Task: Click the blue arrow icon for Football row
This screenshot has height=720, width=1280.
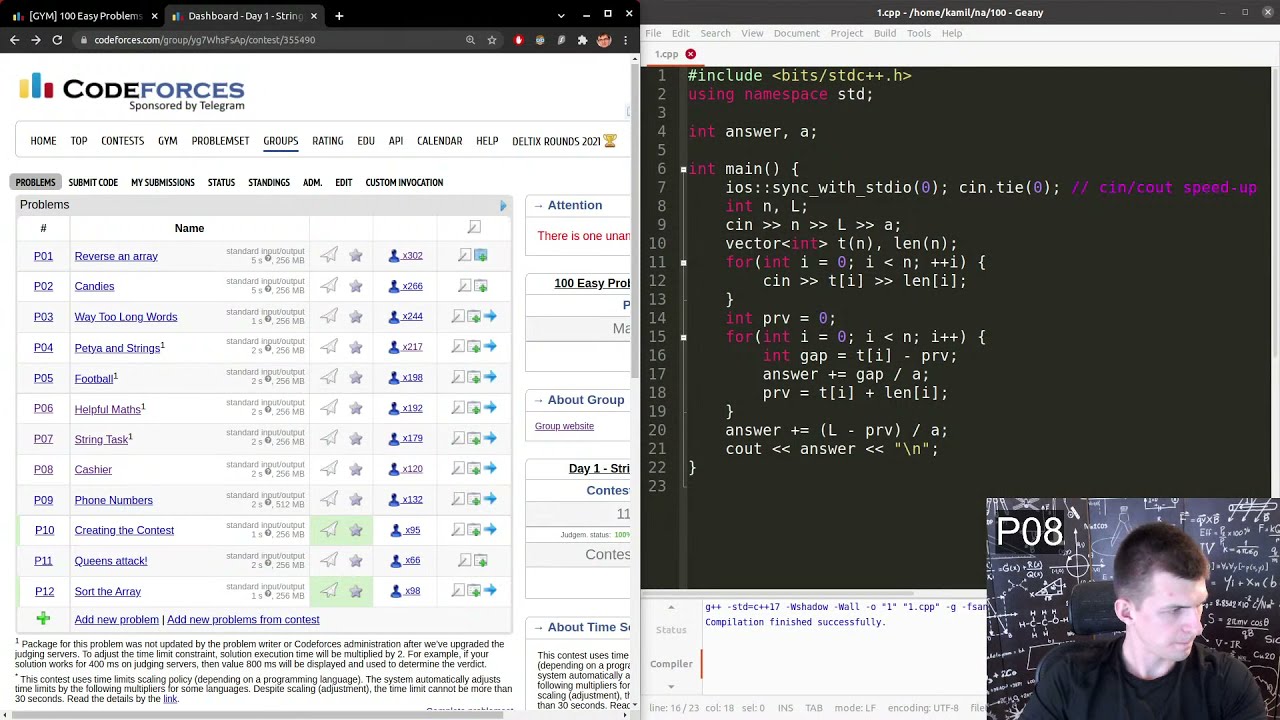Action: pos(490,377)
